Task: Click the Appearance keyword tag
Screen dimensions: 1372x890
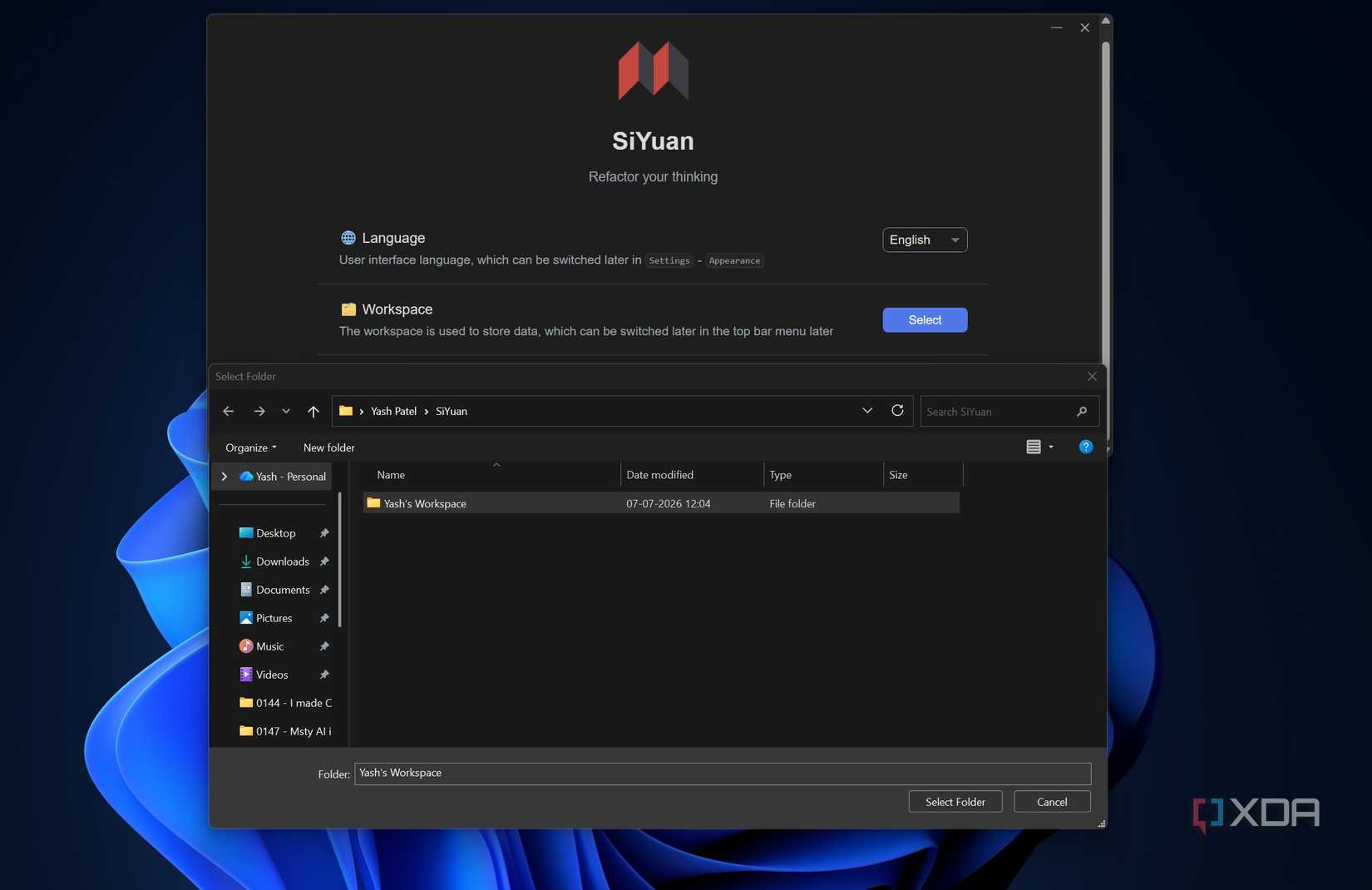Action: pos(734,260)
